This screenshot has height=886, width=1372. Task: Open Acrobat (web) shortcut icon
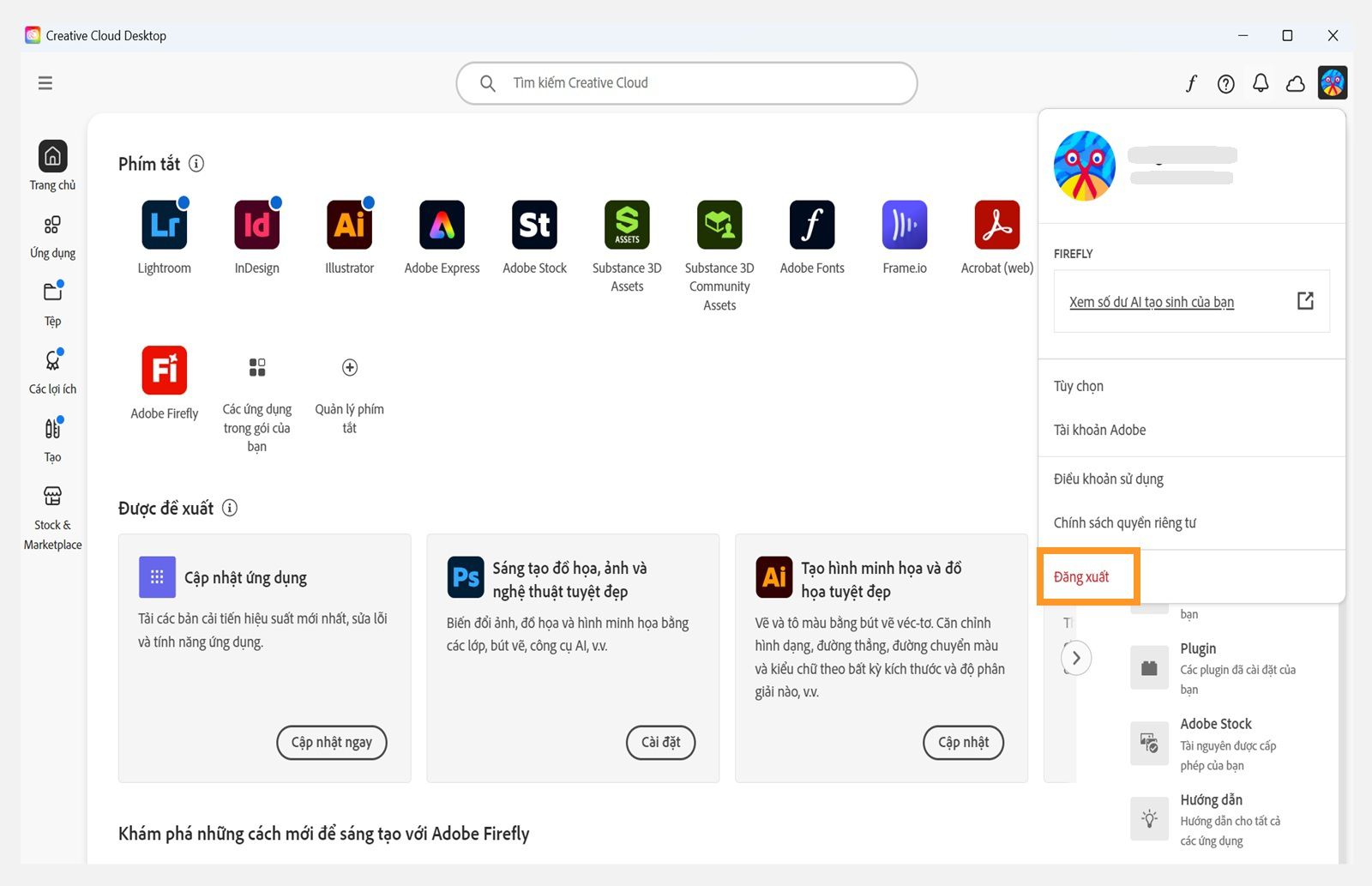click(x=997, y=225)
